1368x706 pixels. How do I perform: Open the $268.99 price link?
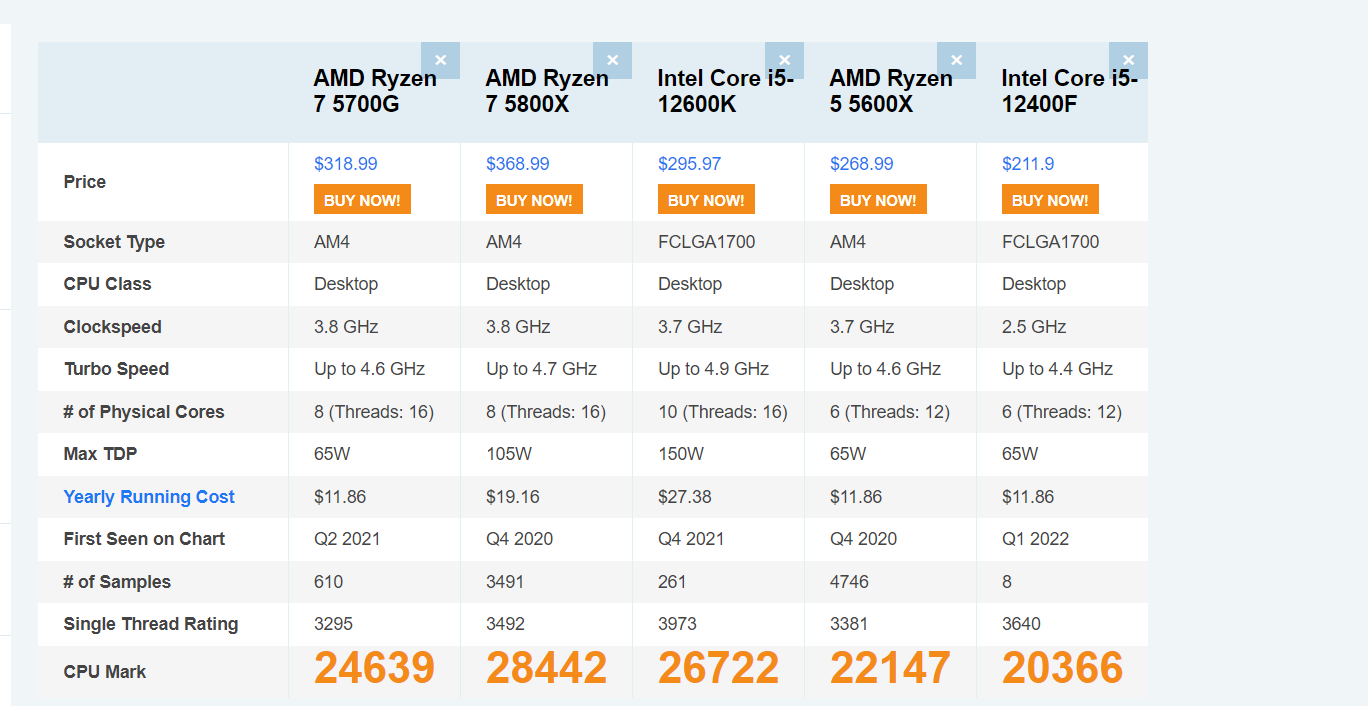862,164
